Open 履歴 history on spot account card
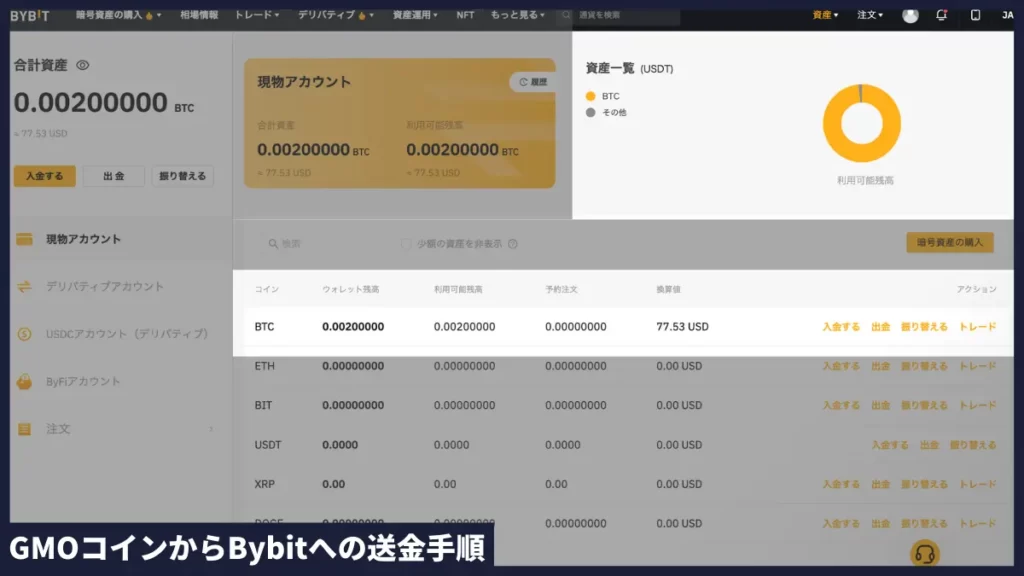The height and width of the screenshot is (576, 1024). pos(533,82)
